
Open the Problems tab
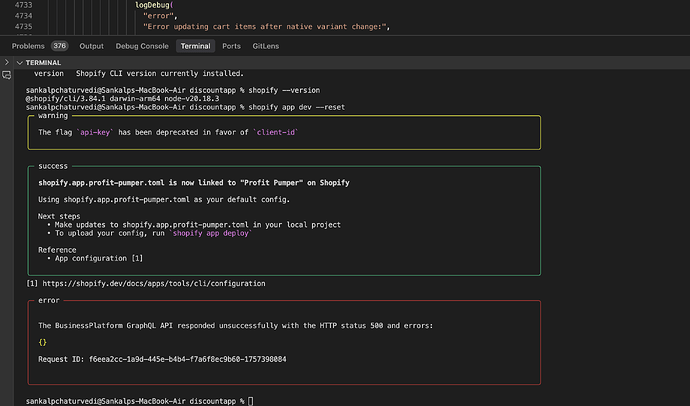[x=28, y=46]
